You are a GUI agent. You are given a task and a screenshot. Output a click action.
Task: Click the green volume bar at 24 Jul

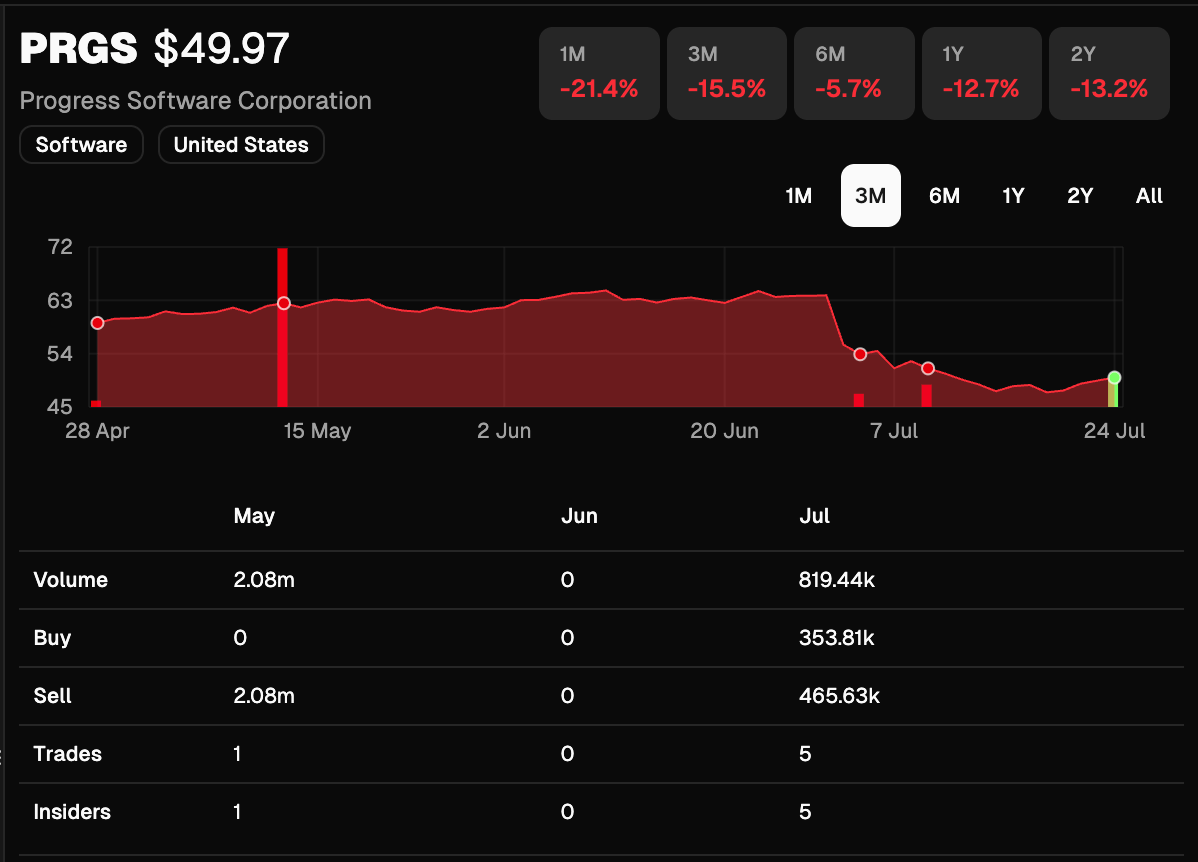pyautogui.click(x=1113, y=394)
